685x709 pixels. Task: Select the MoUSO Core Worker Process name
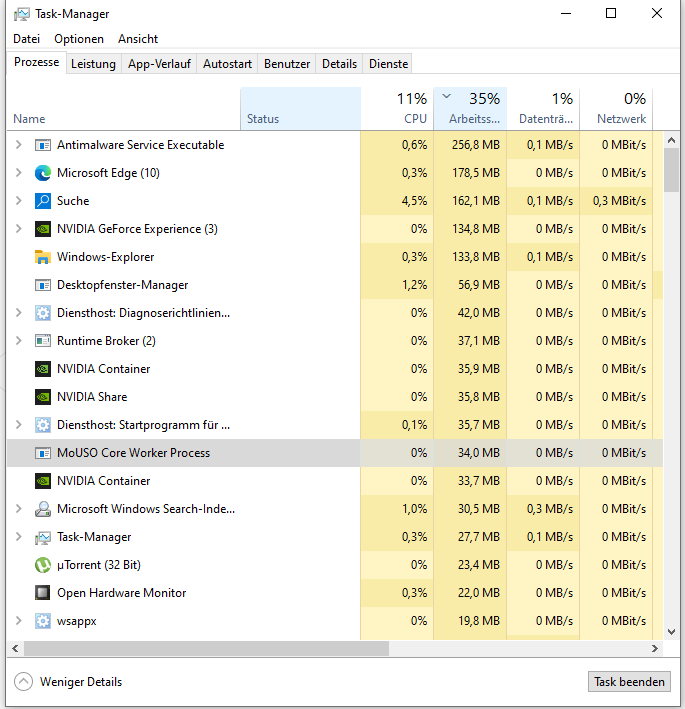(x=133, y=453)
